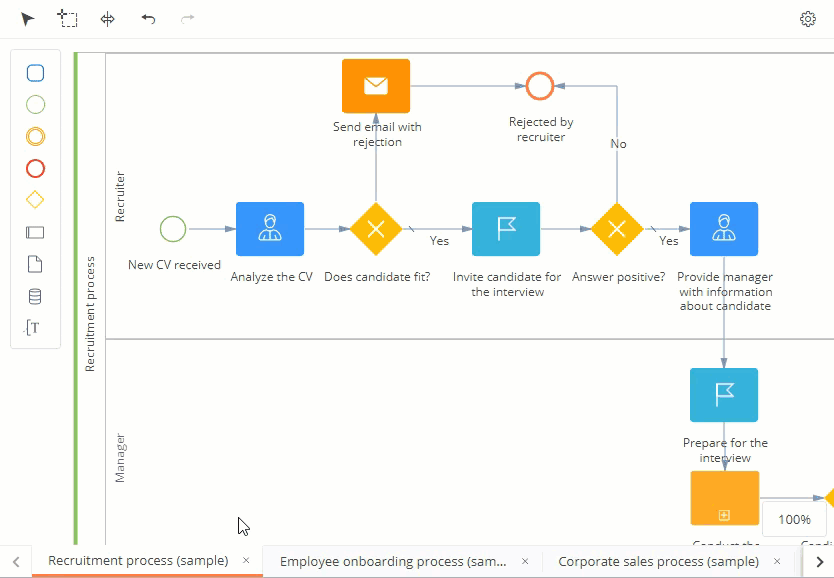This screenshot has width=834, height=578.
Task: Undo the last action
Action: pos(148,19)
